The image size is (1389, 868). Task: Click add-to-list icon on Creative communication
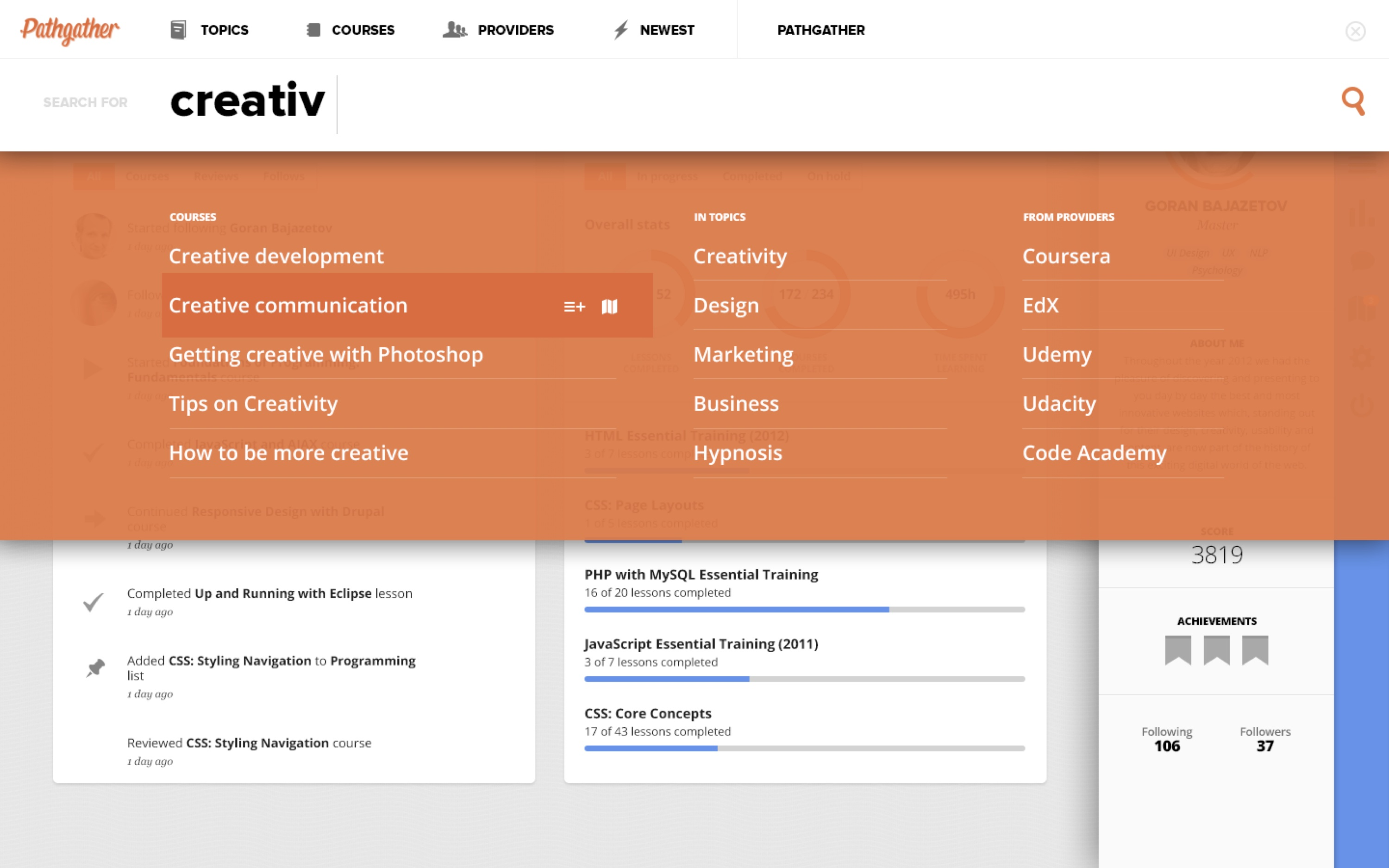click(x=574, y=306)
